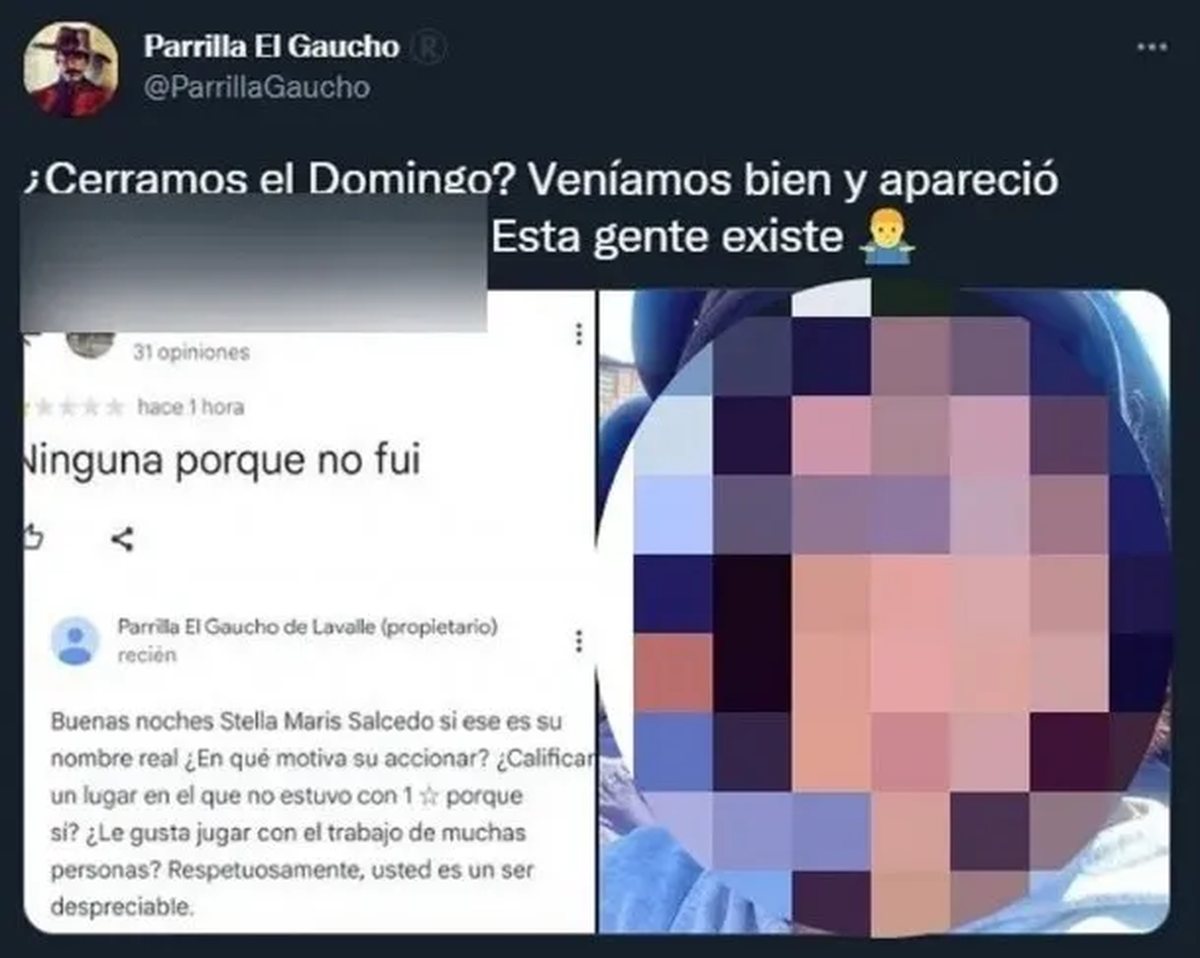Viewport: 1200px width, 958px height.
Task: Click the shrugging man emoji in tweet
Action: coord(885,238)
